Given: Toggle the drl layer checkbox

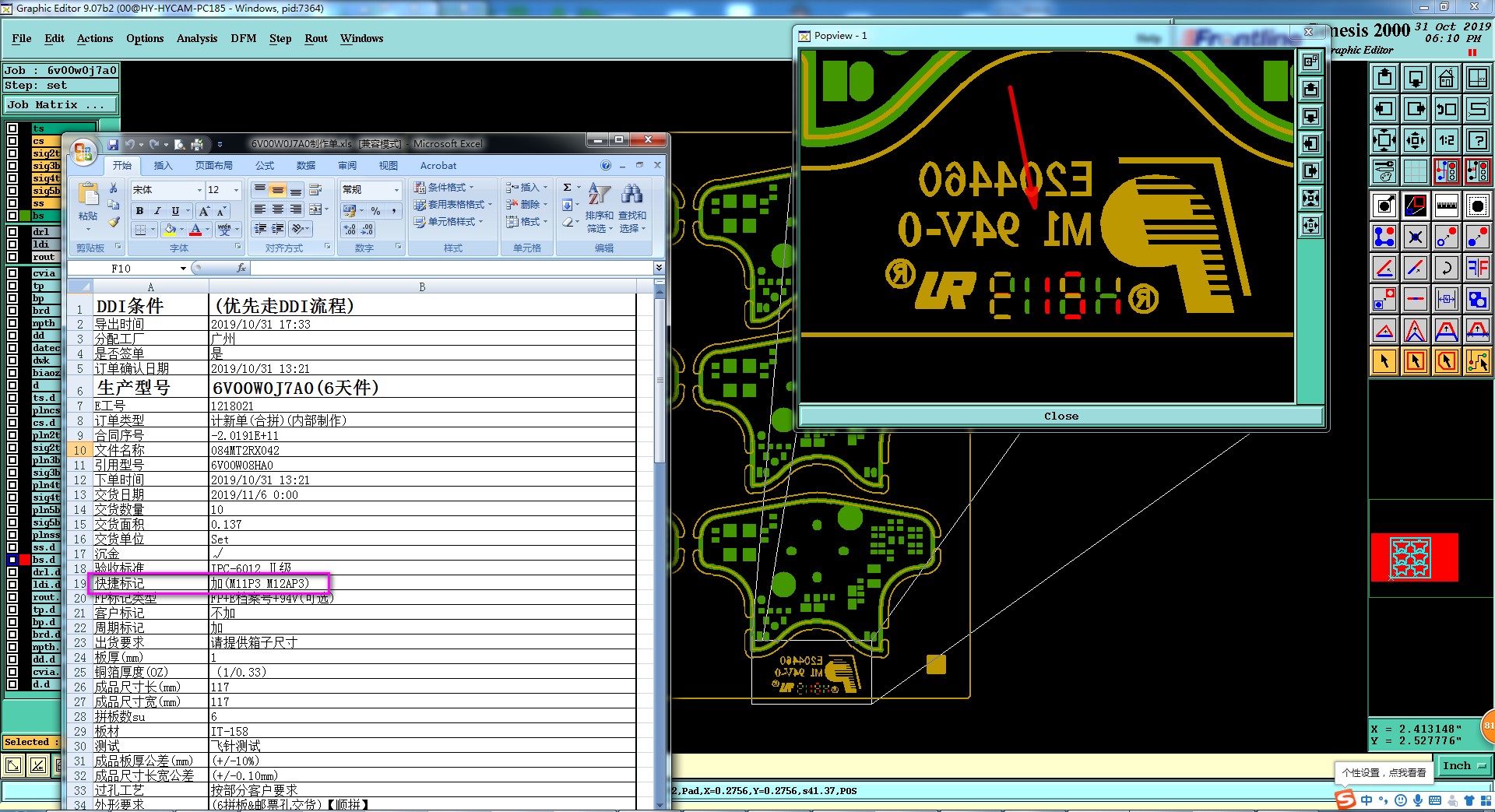Looking at the screenshot, I should 12,231.
